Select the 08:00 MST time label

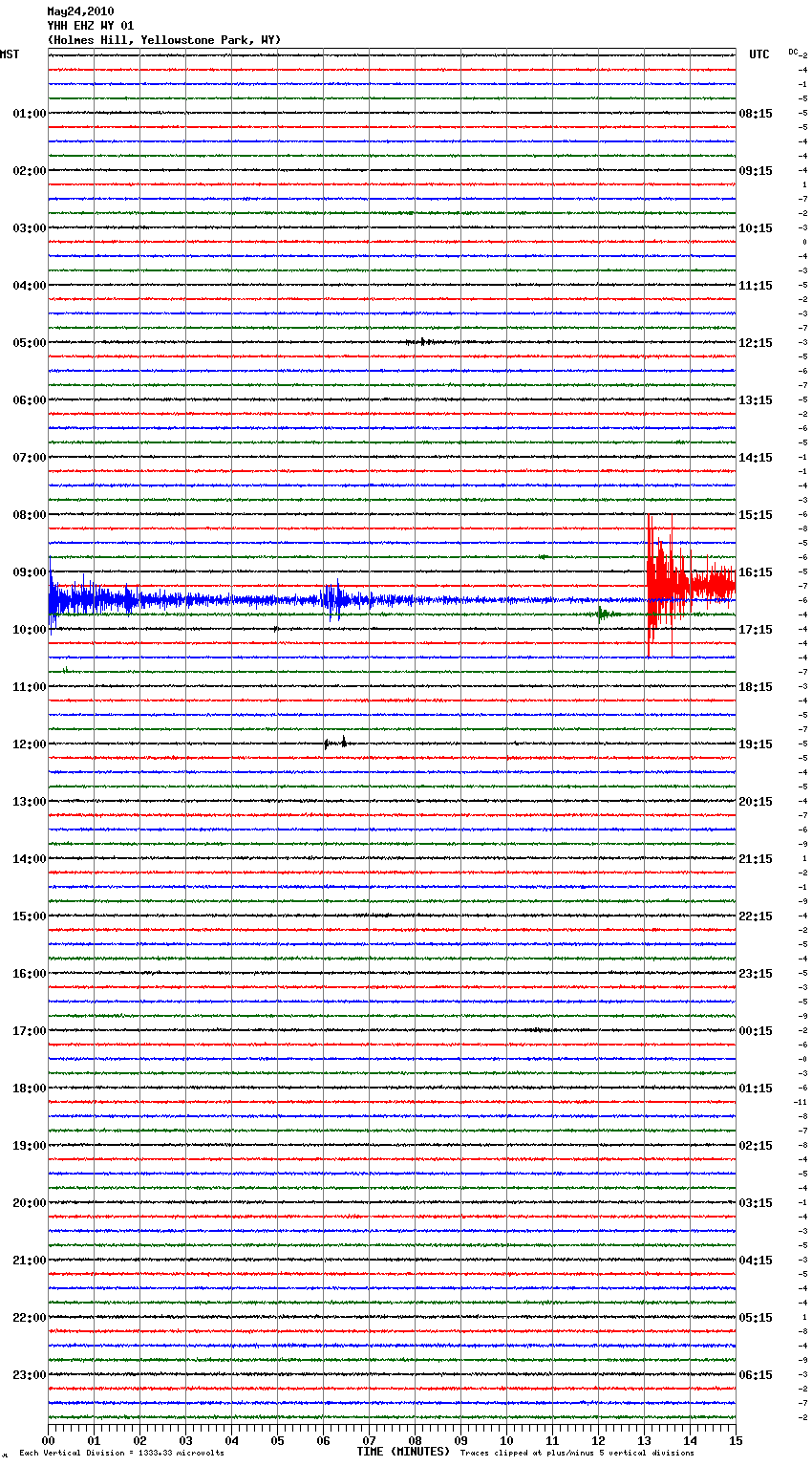coord(29,515)
